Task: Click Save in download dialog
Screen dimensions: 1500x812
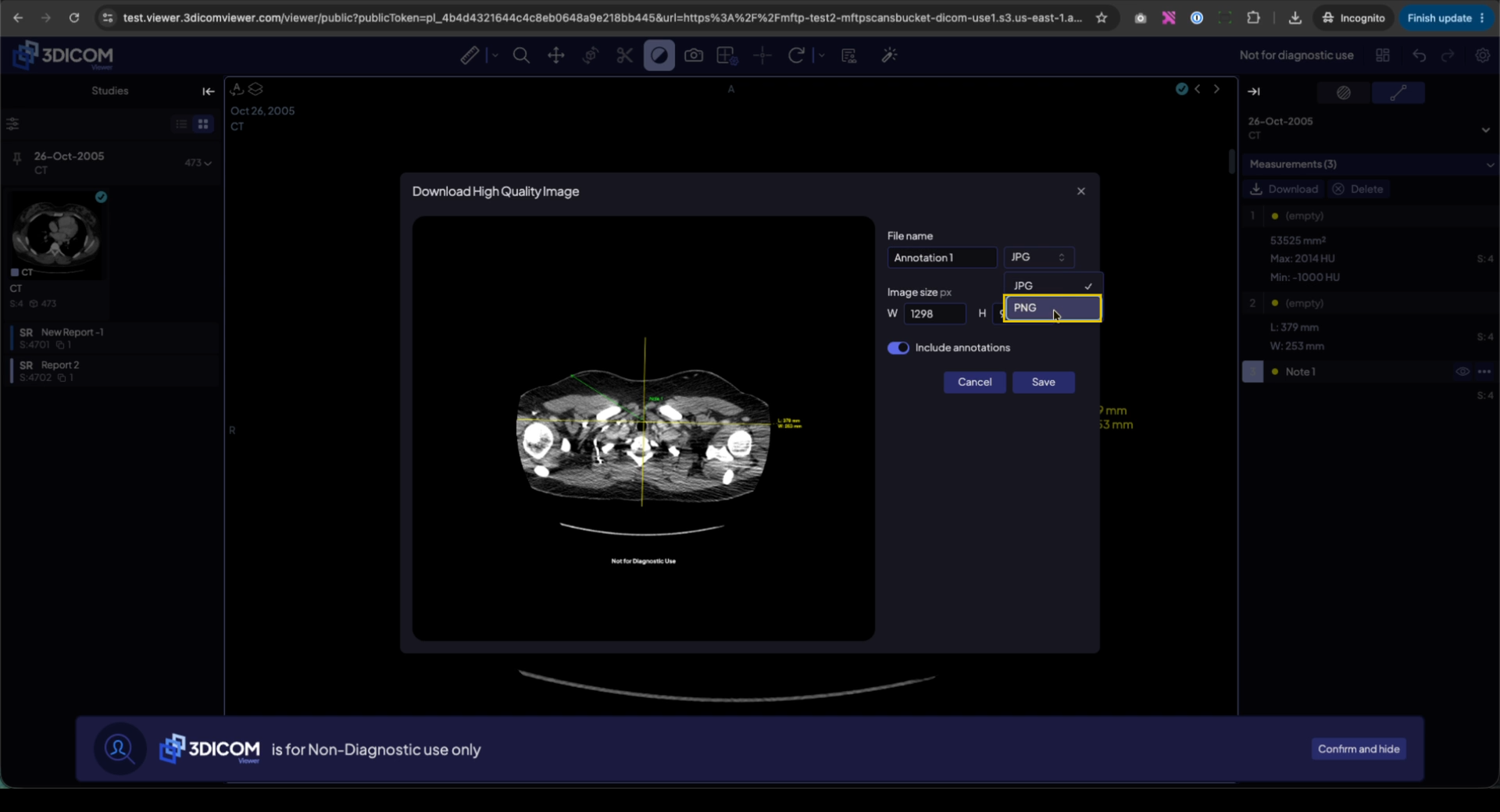Action: [1043, 382]
